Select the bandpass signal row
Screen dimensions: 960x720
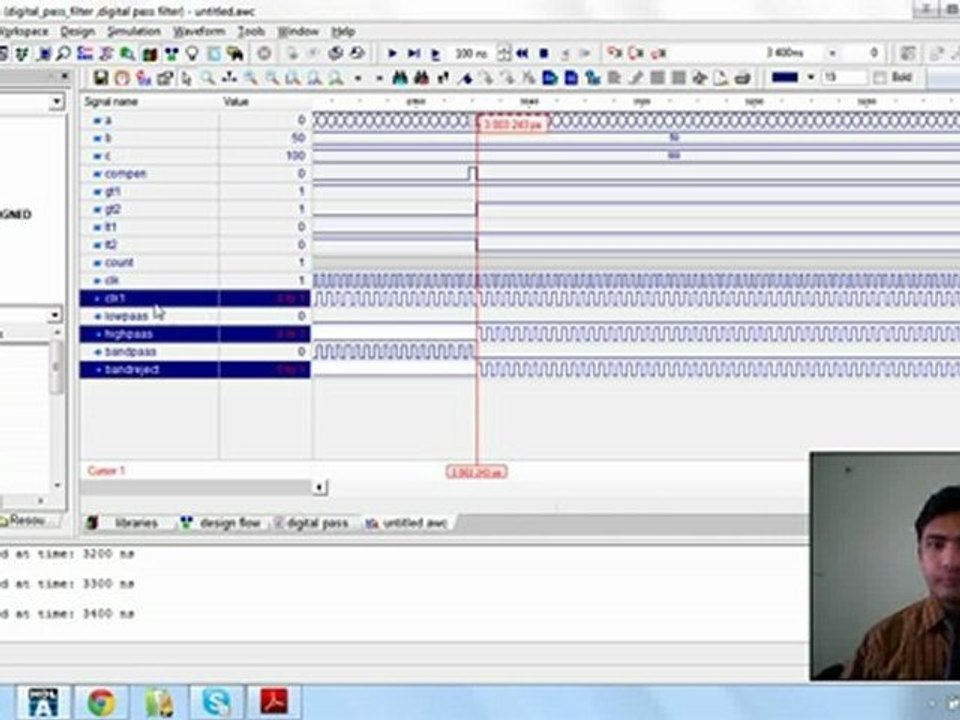click(195, 352)
